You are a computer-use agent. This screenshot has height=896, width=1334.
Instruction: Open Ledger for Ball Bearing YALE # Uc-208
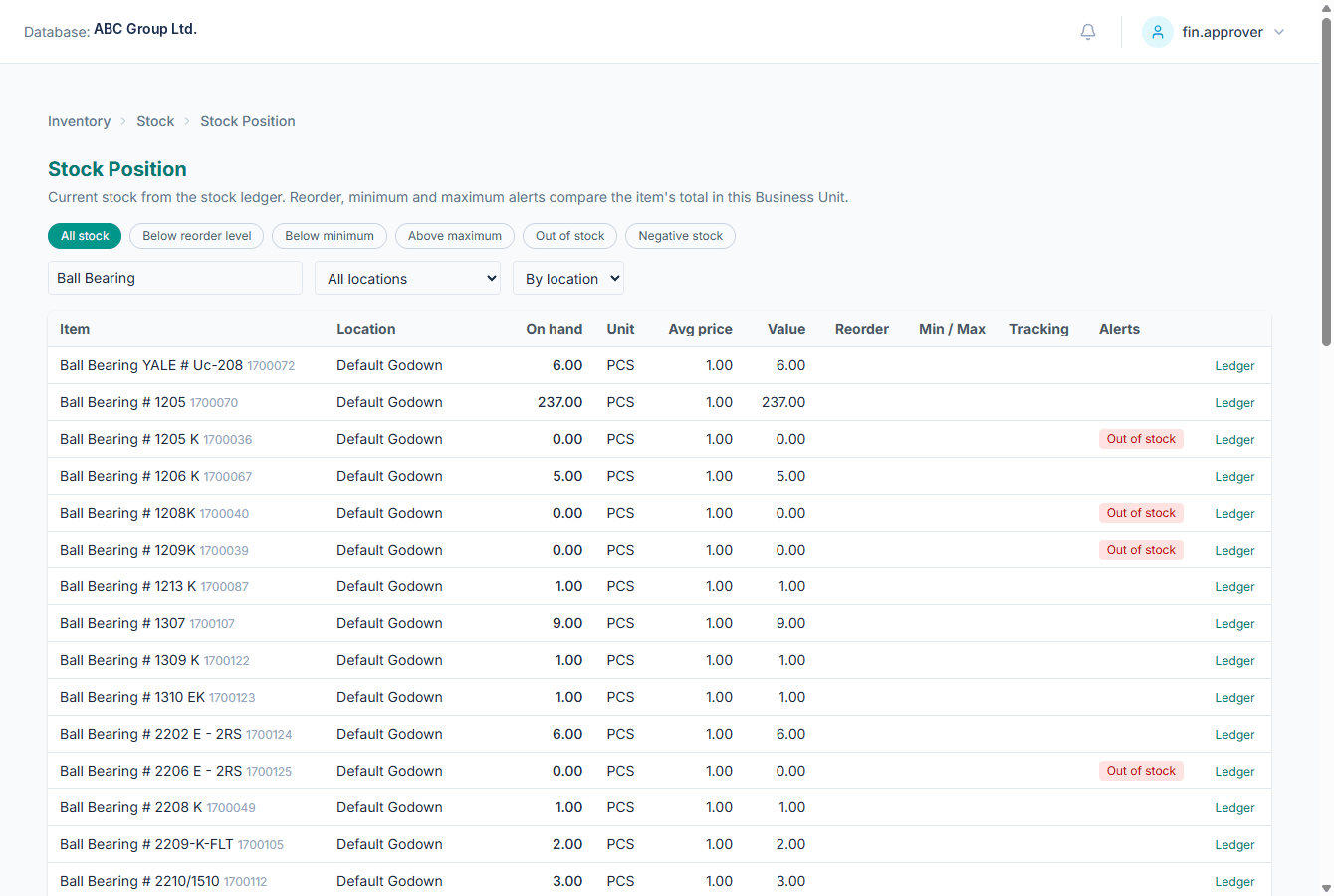(1234, 366)
